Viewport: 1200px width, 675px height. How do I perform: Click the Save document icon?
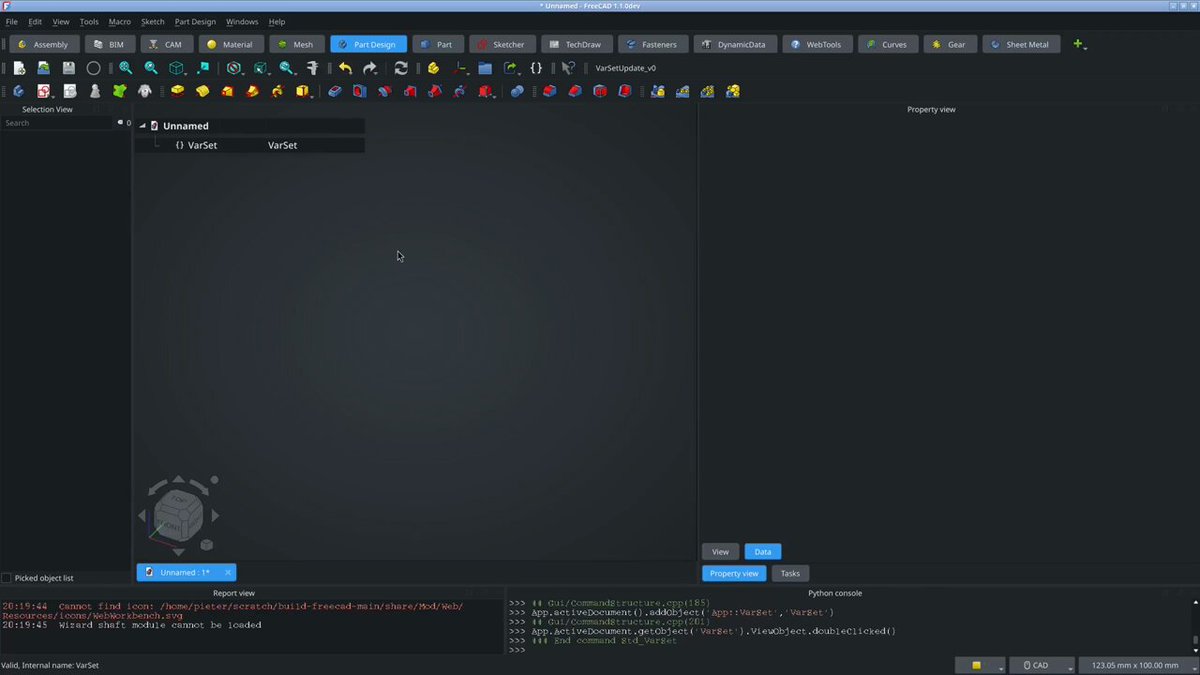[x=69, y=68]
